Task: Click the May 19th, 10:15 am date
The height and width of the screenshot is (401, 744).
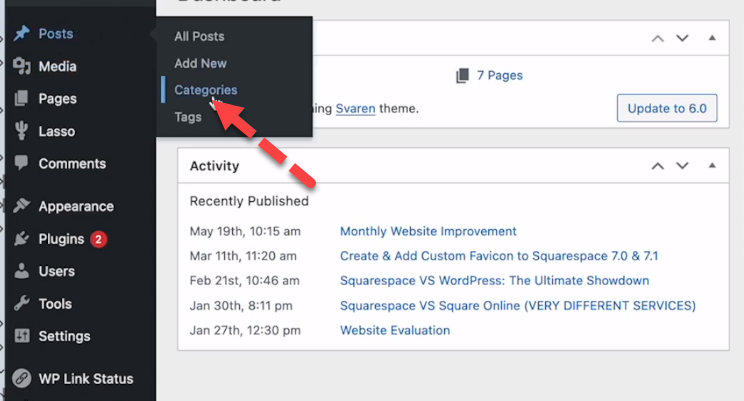Action: tap(245, 231)
